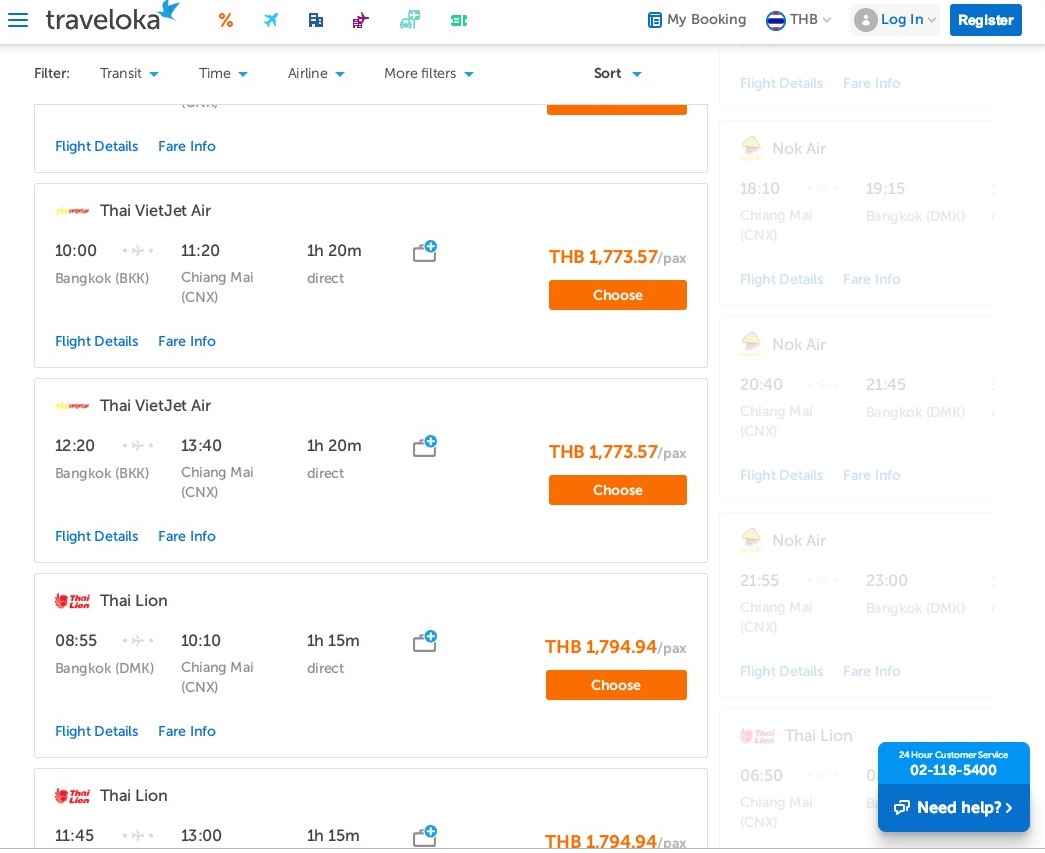The image size is (1045, 853).
Task: Click the chat icon in Need help
Action: (x=902, y=808)
